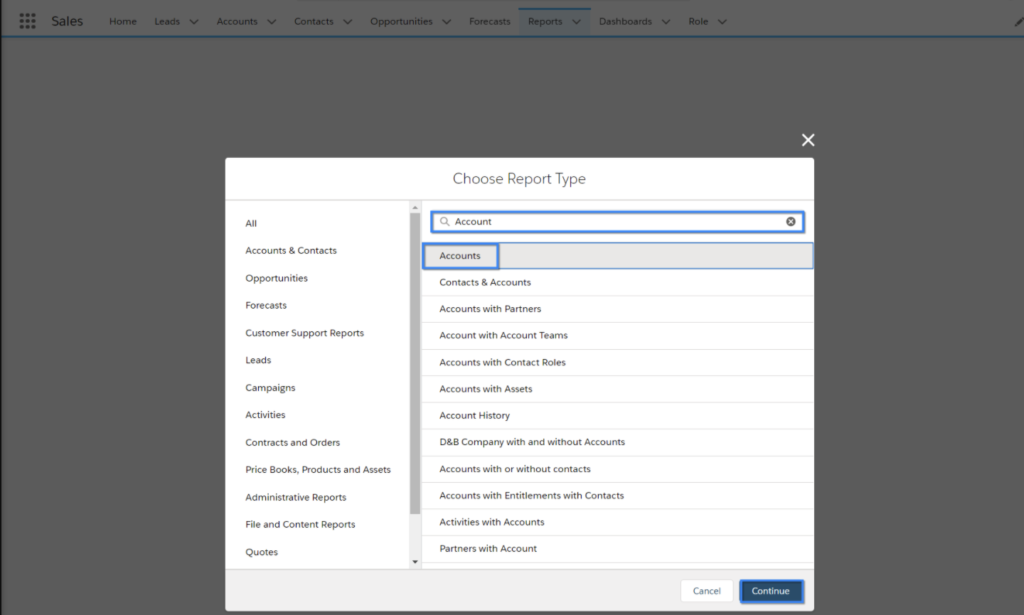Viewport: 1024px width, 615px height.
Task: Open Contracts and Orders category
Action: tap(293, 443)
